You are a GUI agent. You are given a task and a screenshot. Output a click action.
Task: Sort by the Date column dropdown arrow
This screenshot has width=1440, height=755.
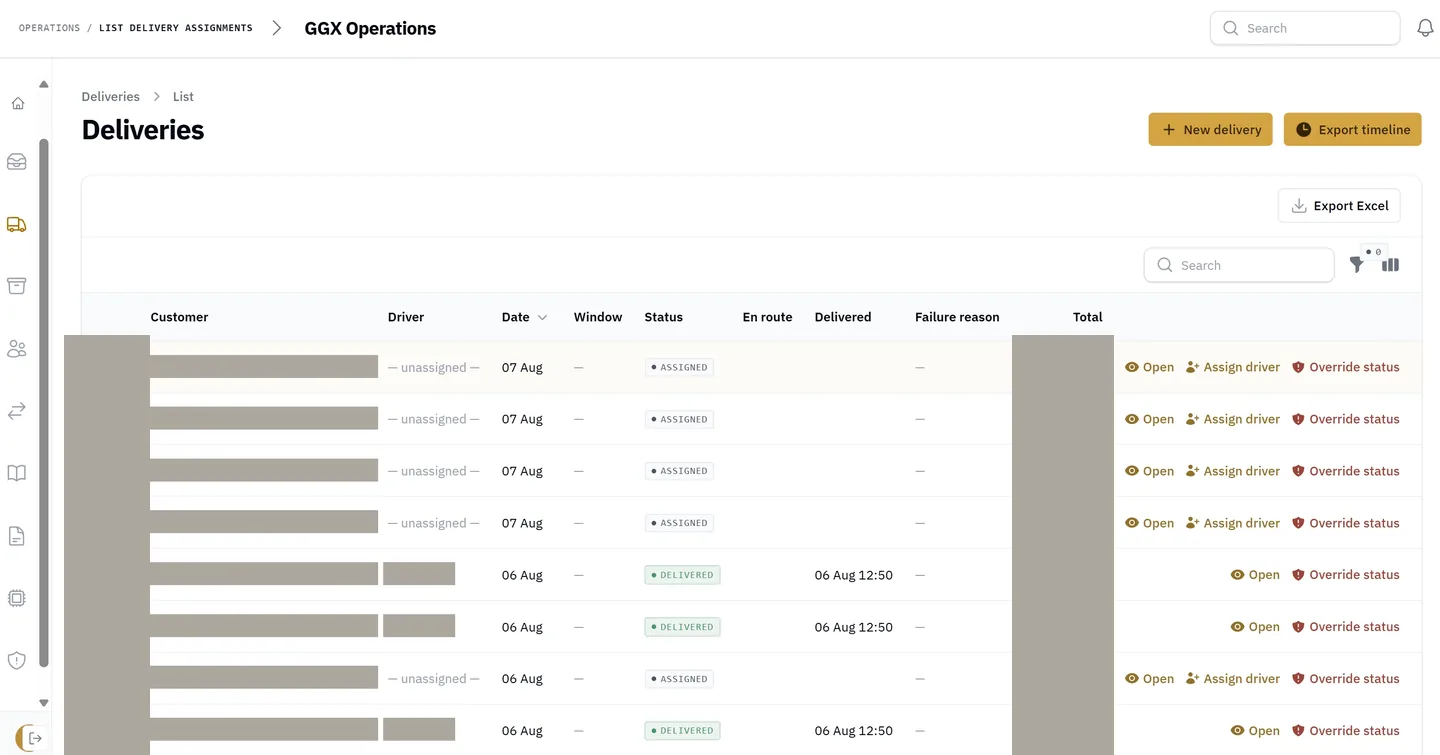[x=543, y=317]
